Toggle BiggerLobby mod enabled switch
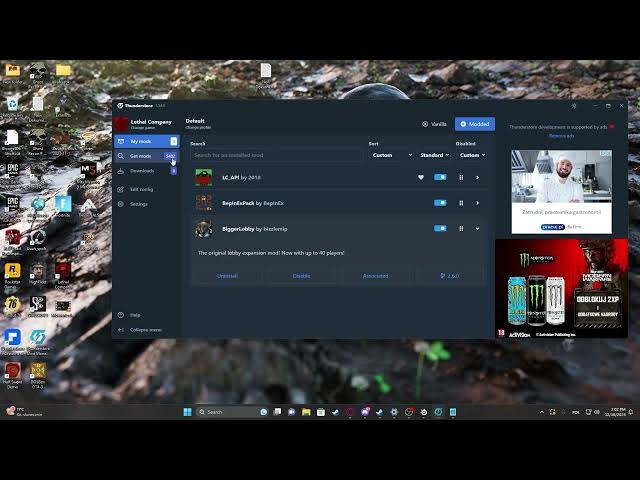 tap(440, 228)
